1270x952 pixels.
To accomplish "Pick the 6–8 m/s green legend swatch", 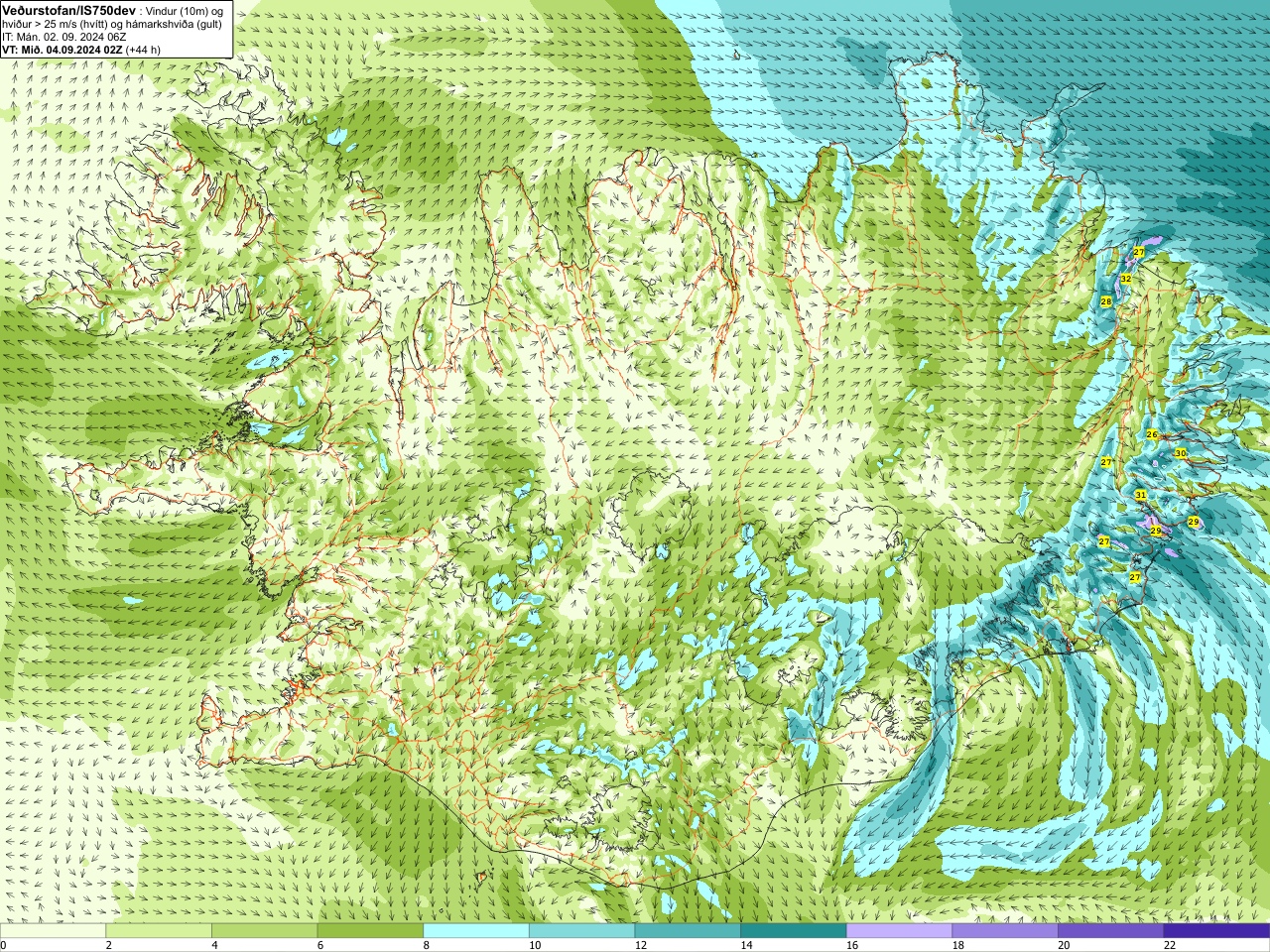I will click(370, 931).
